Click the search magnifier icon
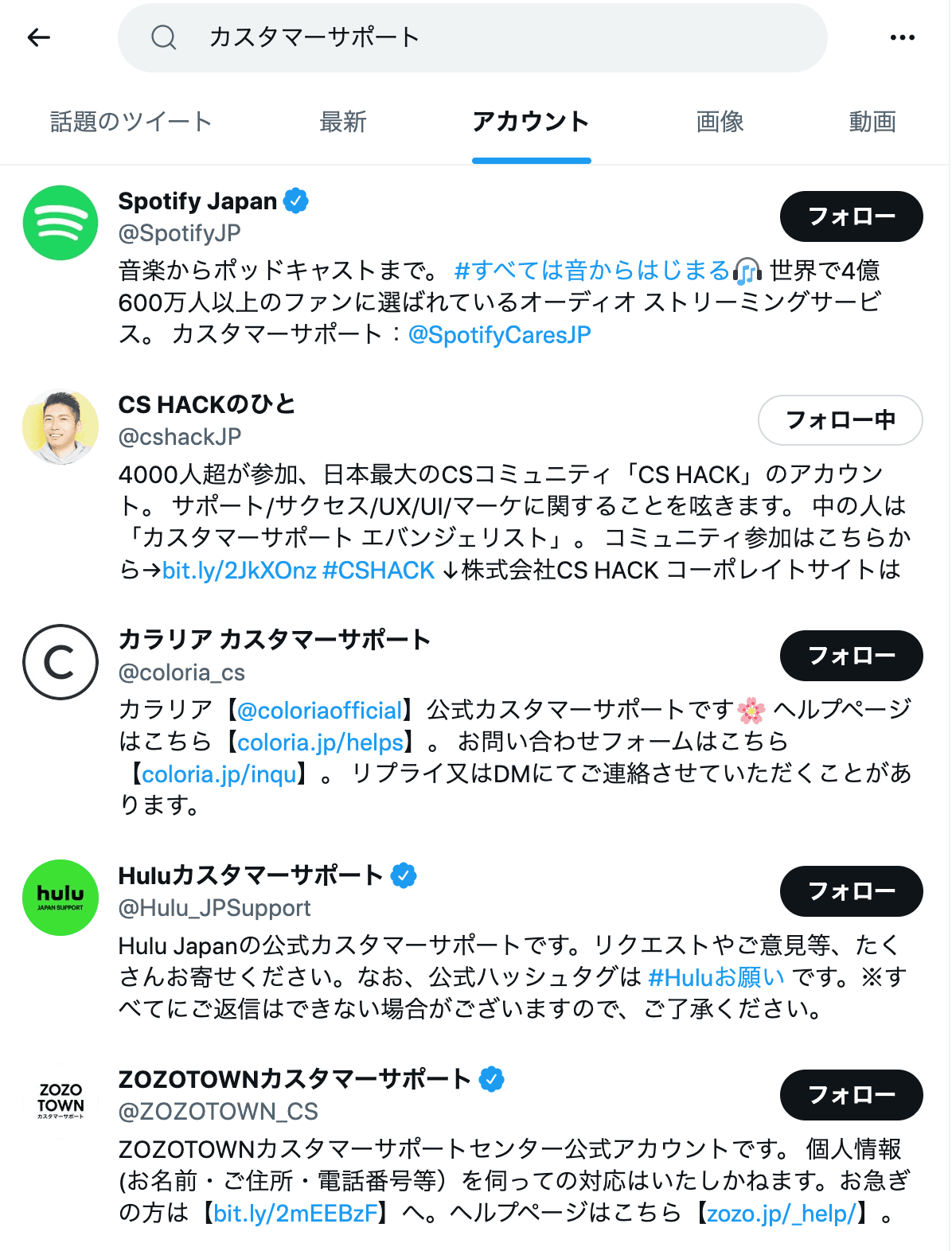The image size is (952, 1251). point(164,37)
